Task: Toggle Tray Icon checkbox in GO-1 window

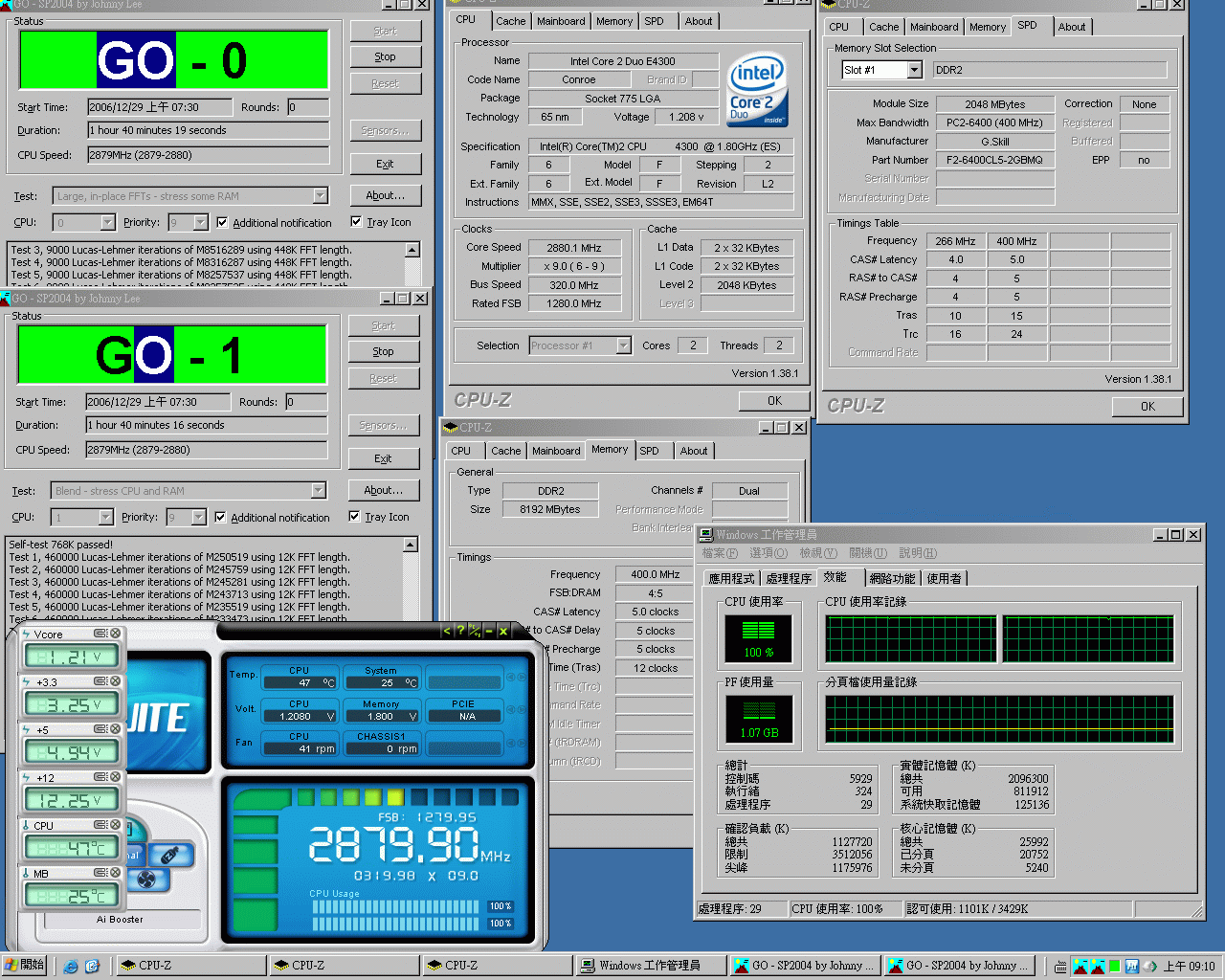Action: (354, 517)
